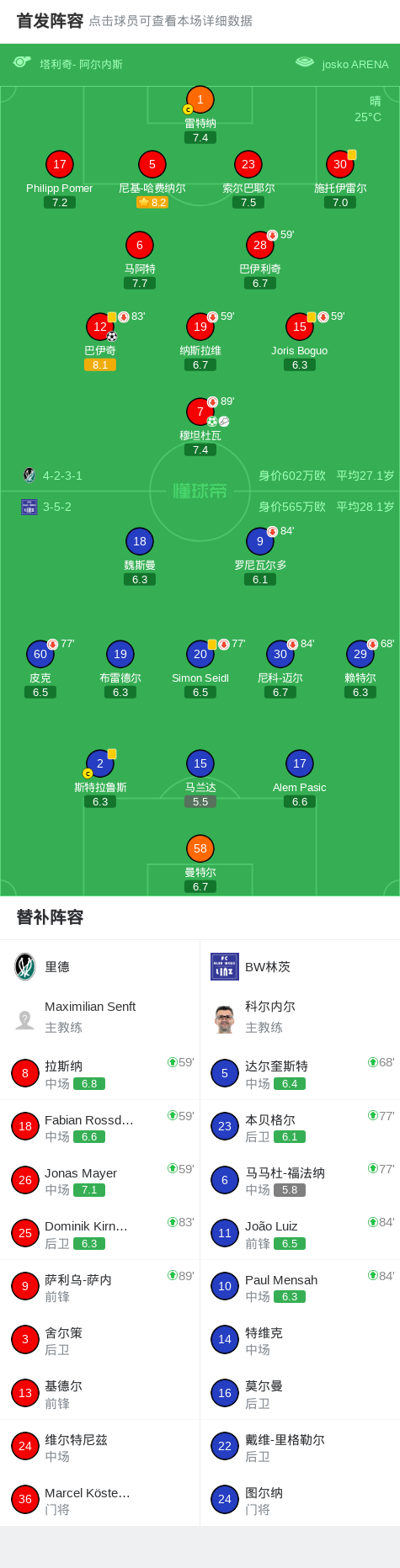
Task: Tap goalkeeper 雷特纳 number 1 icon
Action: 200,99
